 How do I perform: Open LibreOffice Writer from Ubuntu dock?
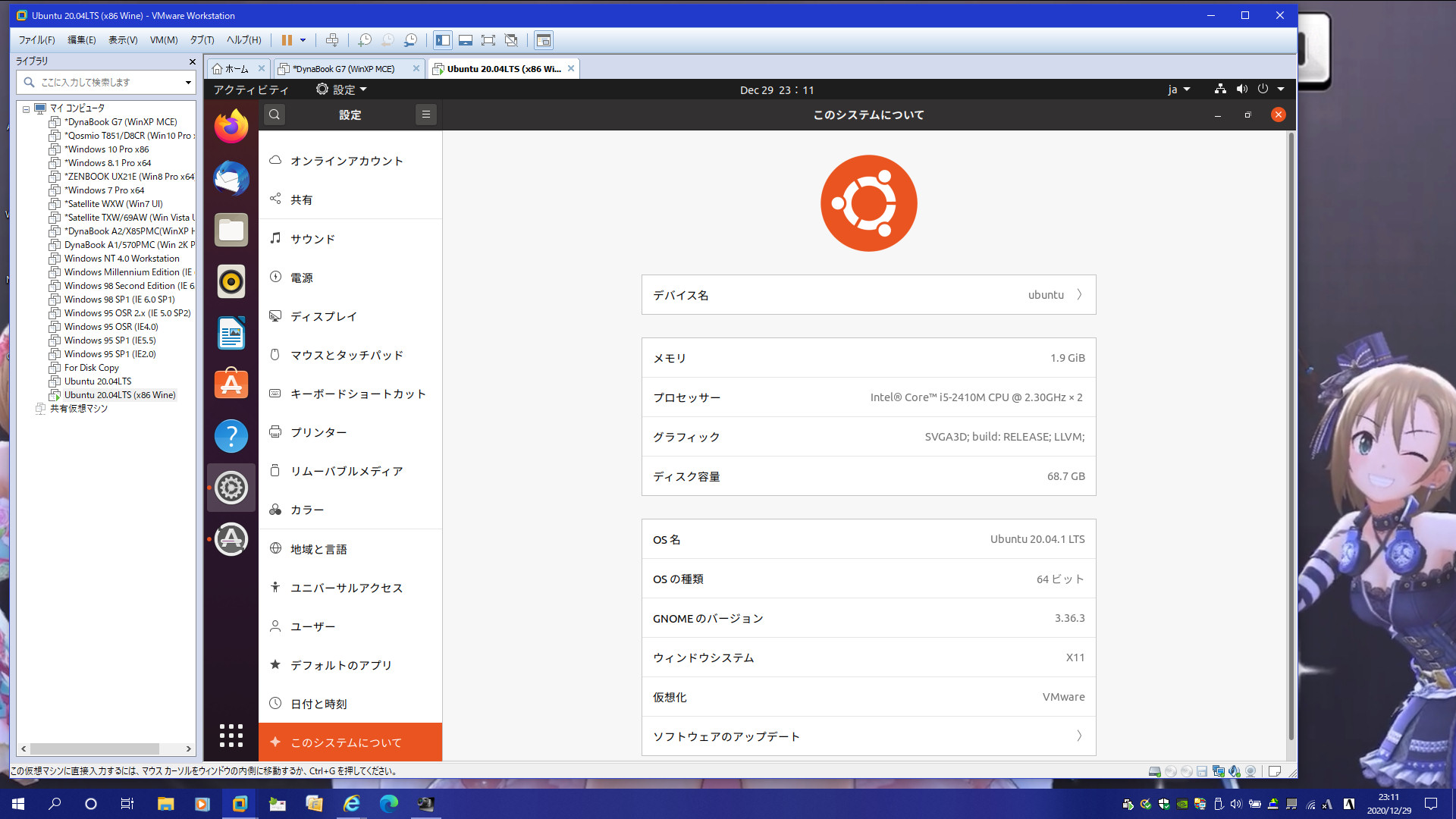point(231,334)
